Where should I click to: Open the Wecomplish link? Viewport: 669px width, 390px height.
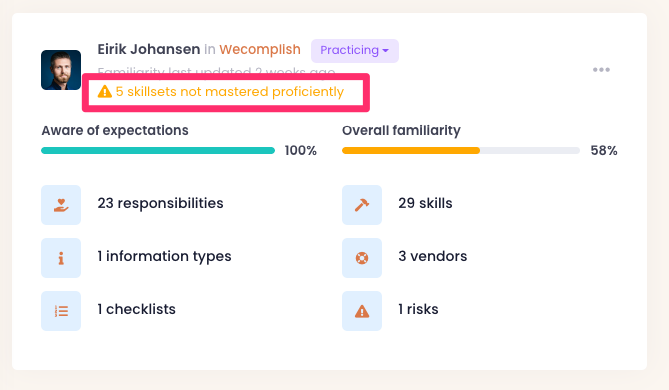coord(260,49)
